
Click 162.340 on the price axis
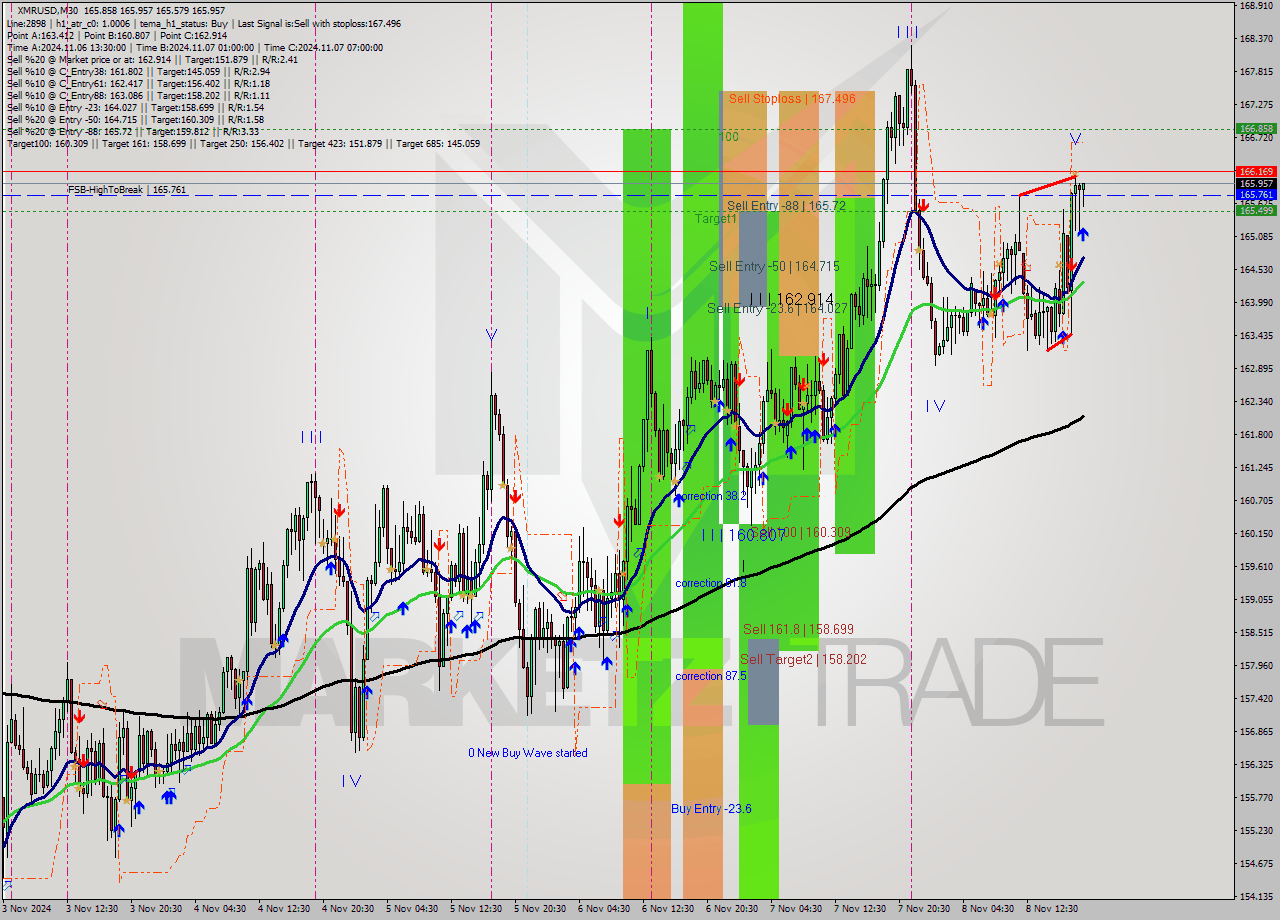point(1256,401)
